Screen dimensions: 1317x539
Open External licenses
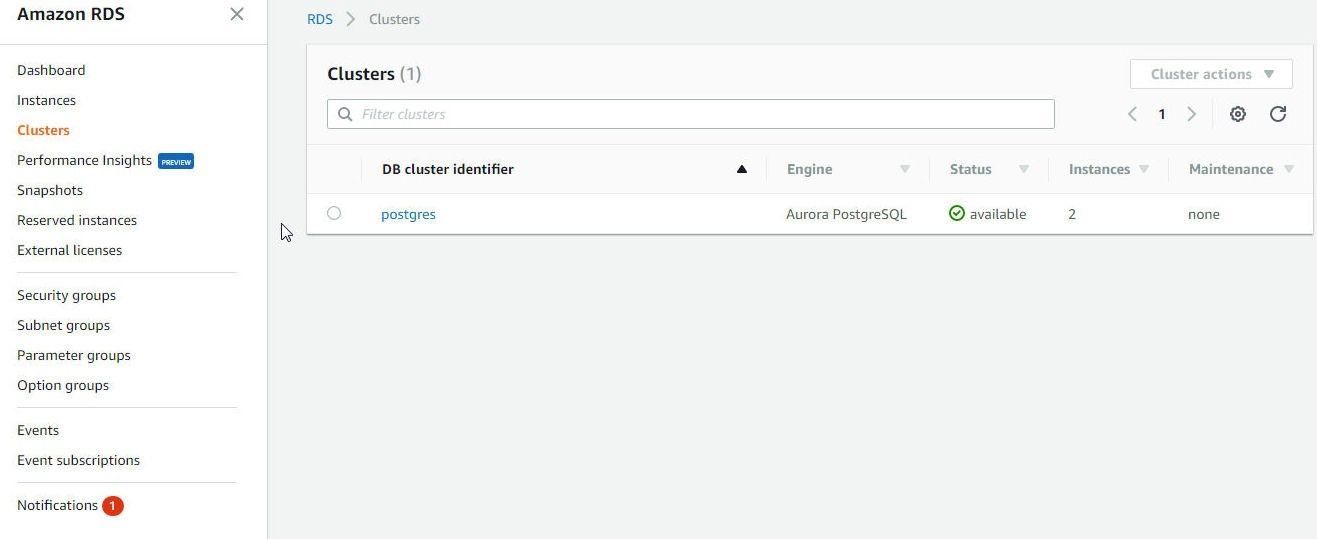tap(69, 250)
